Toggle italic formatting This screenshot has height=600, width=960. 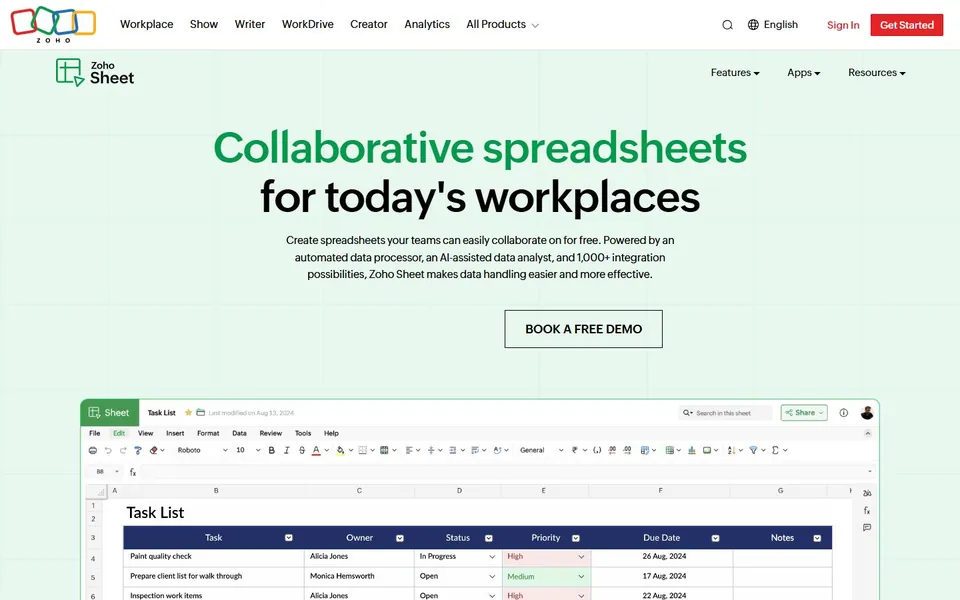point(287,450)
